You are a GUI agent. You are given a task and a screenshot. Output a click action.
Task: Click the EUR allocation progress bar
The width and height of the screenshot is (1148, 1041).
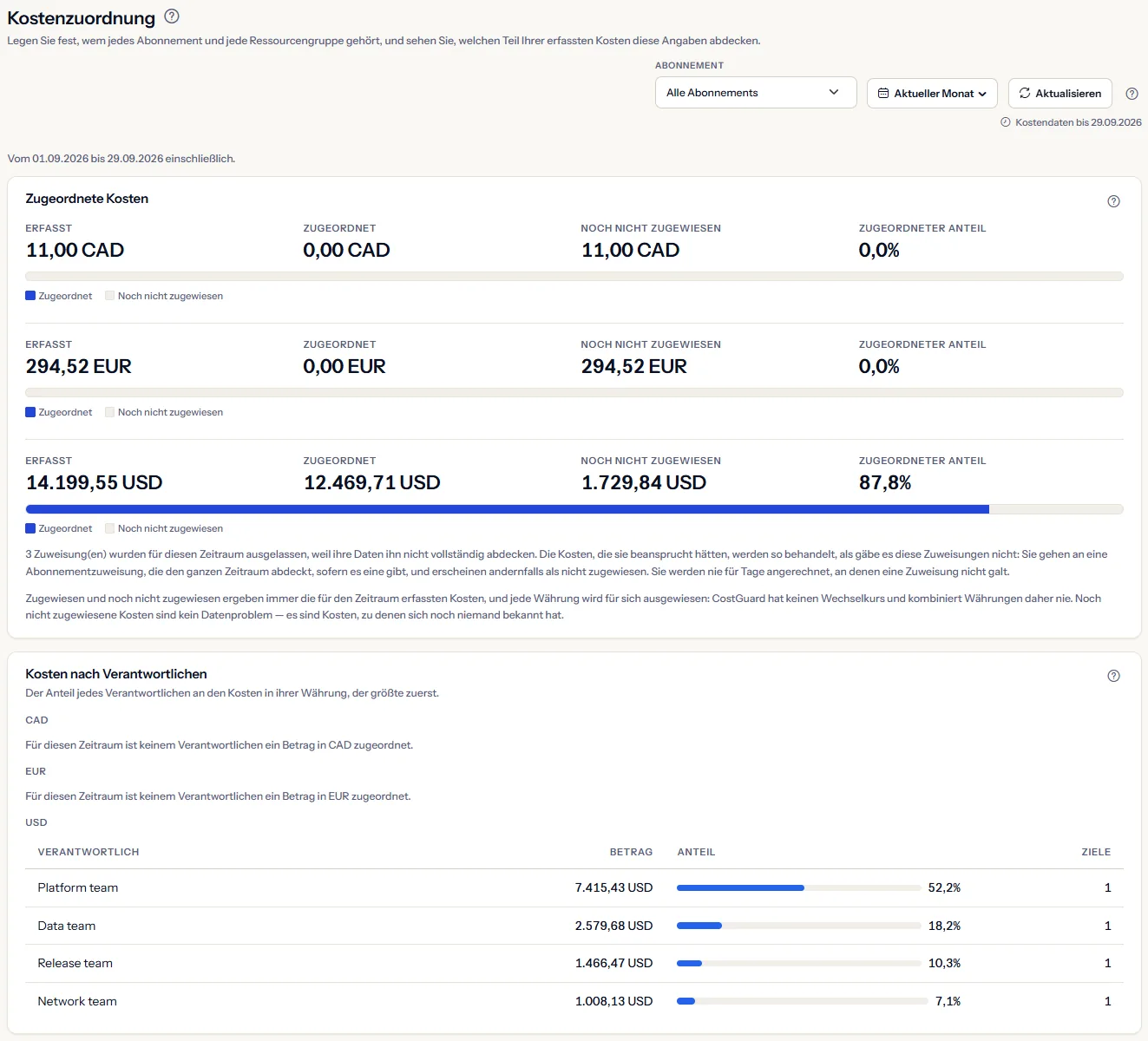574,393
